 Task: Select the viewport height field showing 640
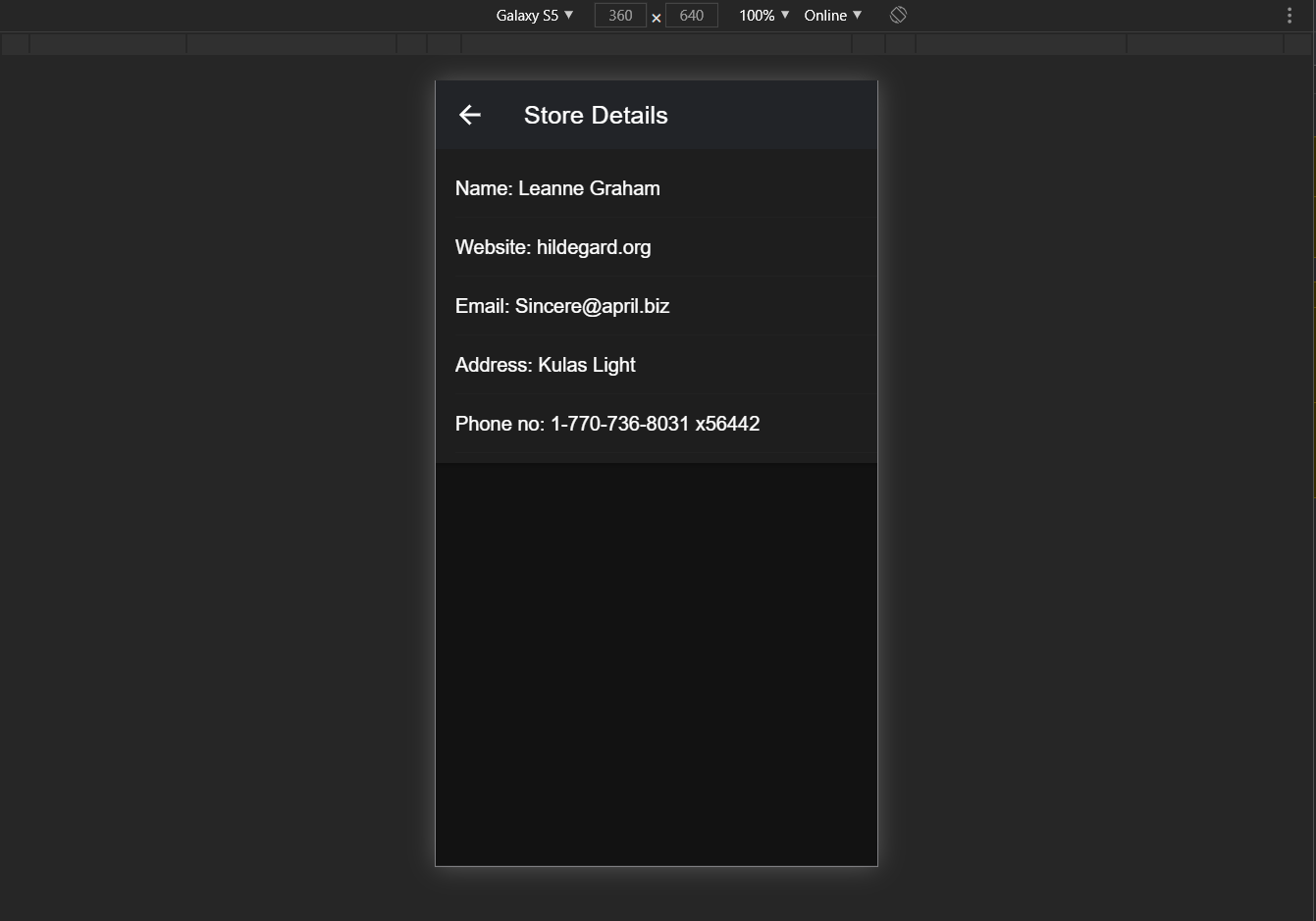(x=691, y=15)
